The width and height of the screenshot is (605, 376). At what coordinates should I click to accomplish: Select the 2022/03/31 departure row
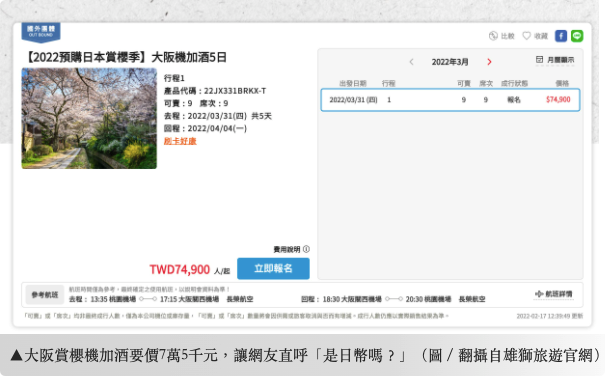tap(450, 100)
